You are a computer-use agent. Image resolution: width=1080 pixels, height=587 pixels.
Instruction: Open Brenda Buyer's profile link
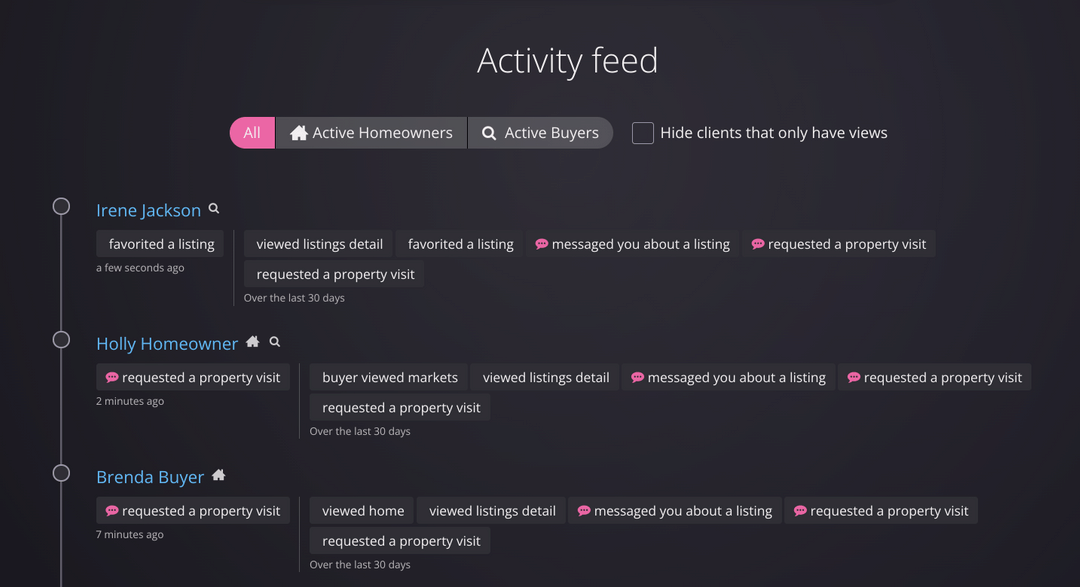tap(150, 477)
